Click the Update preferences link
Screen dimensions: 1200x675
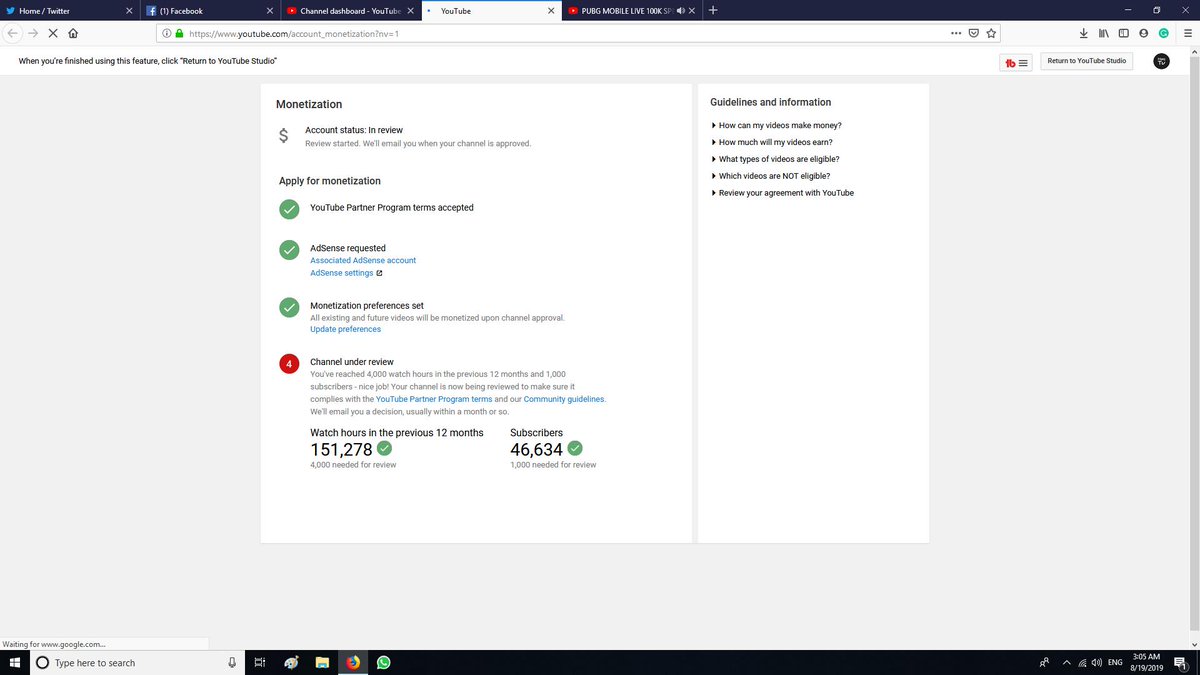point(345,329)
